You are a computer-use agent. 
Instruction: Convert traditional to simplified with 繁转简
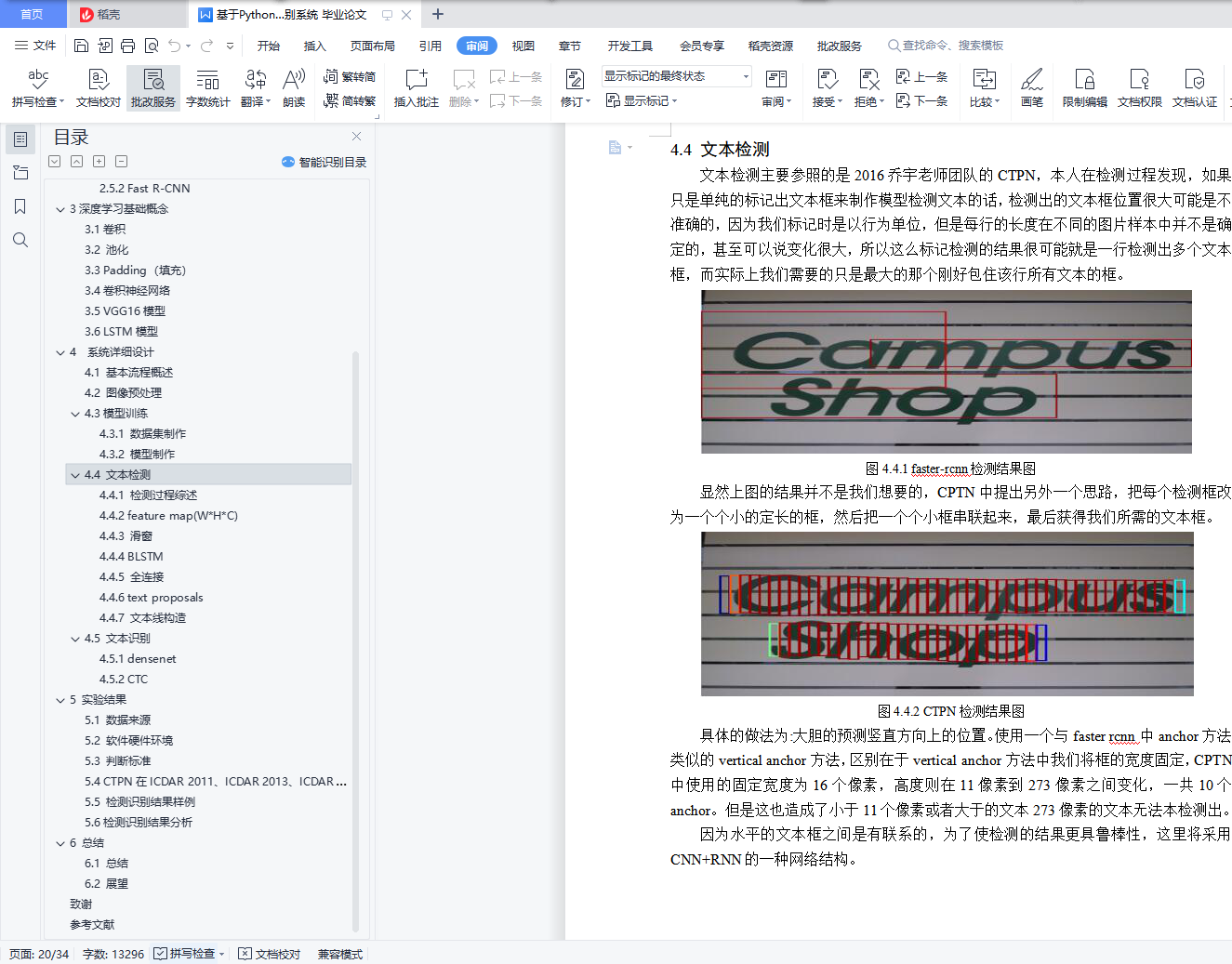point(350,77)
